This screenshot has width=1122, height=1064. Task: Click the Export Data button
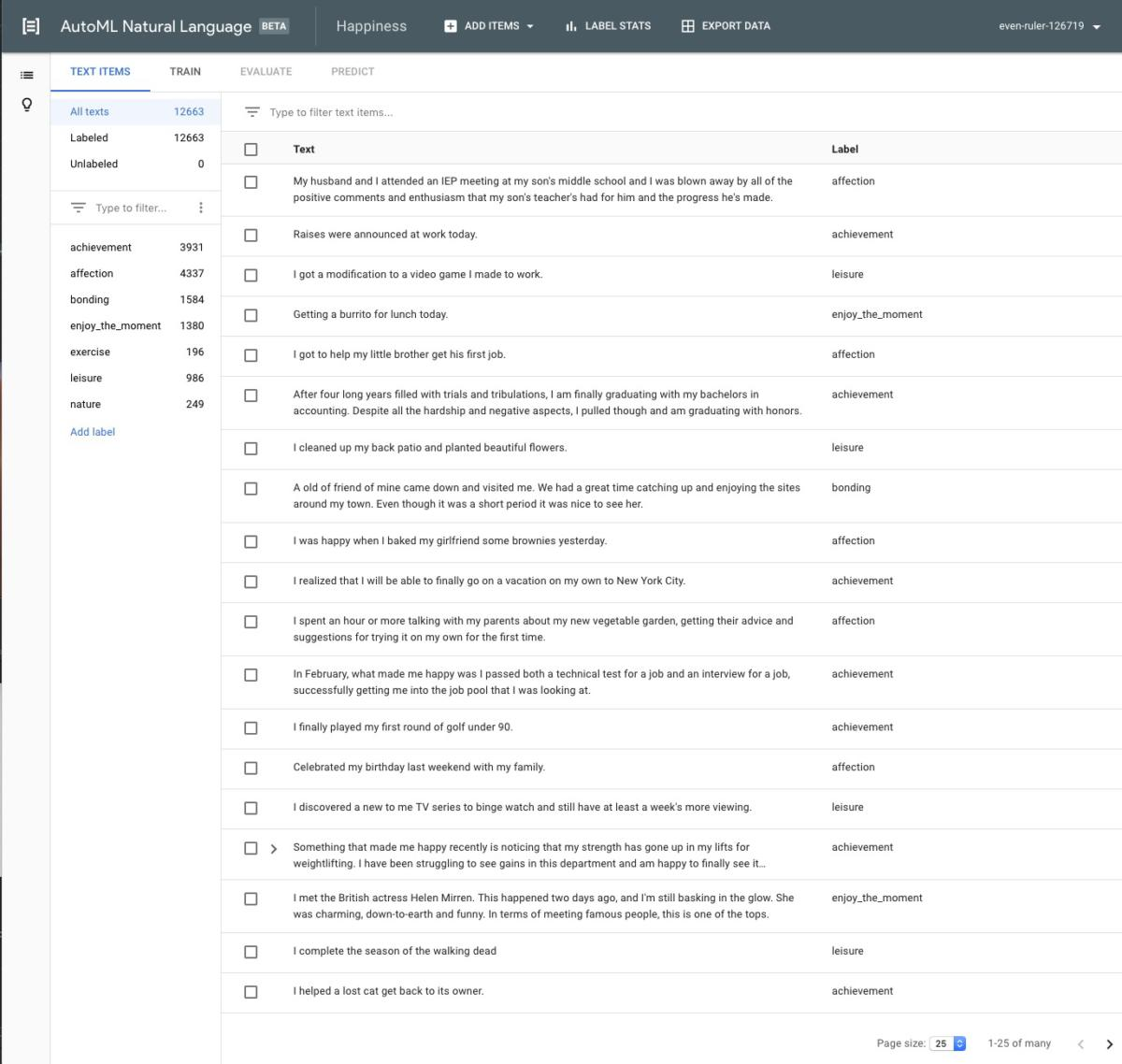(x=726, y=26)
